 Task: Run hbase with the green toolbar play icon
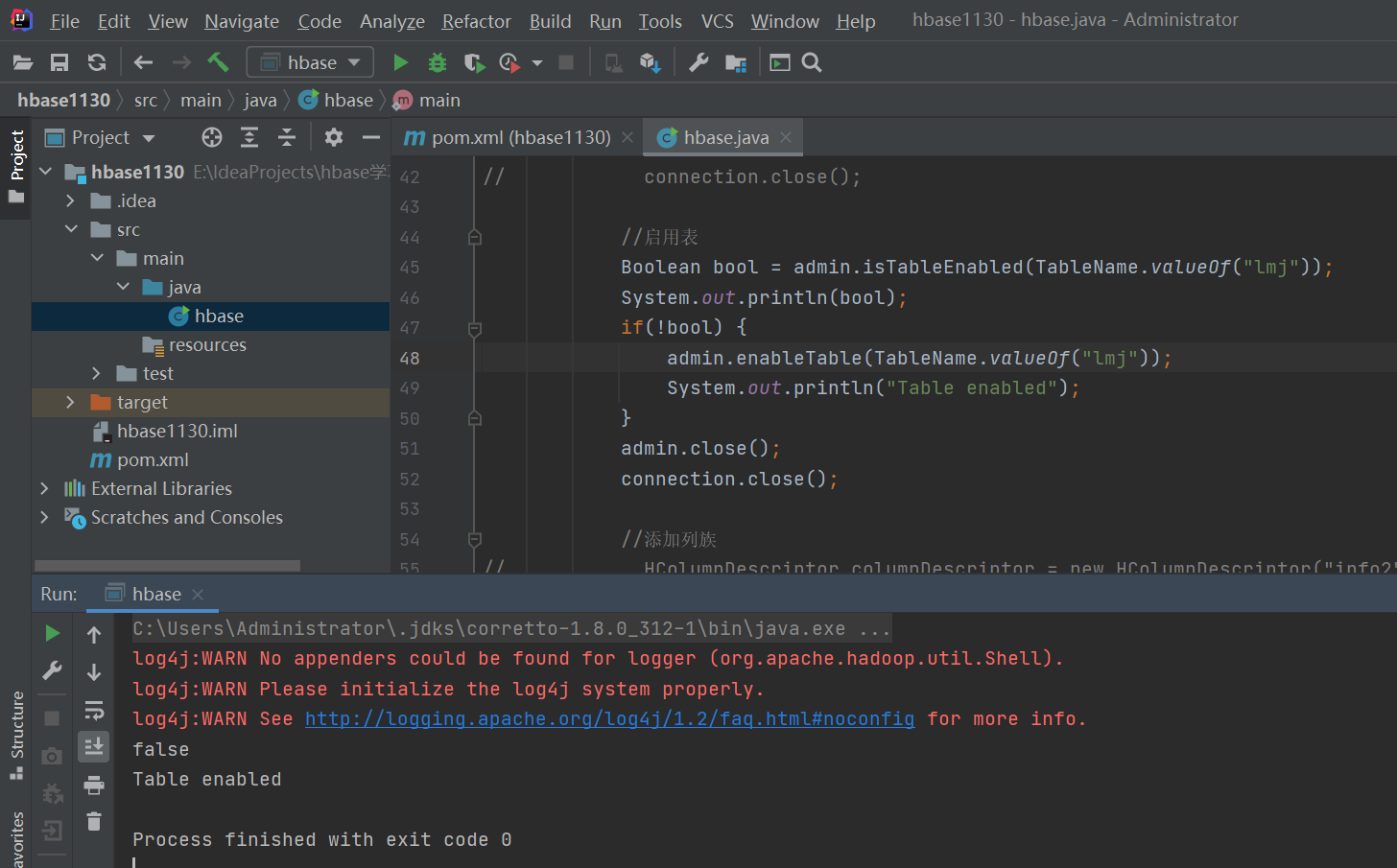(400, 63)
